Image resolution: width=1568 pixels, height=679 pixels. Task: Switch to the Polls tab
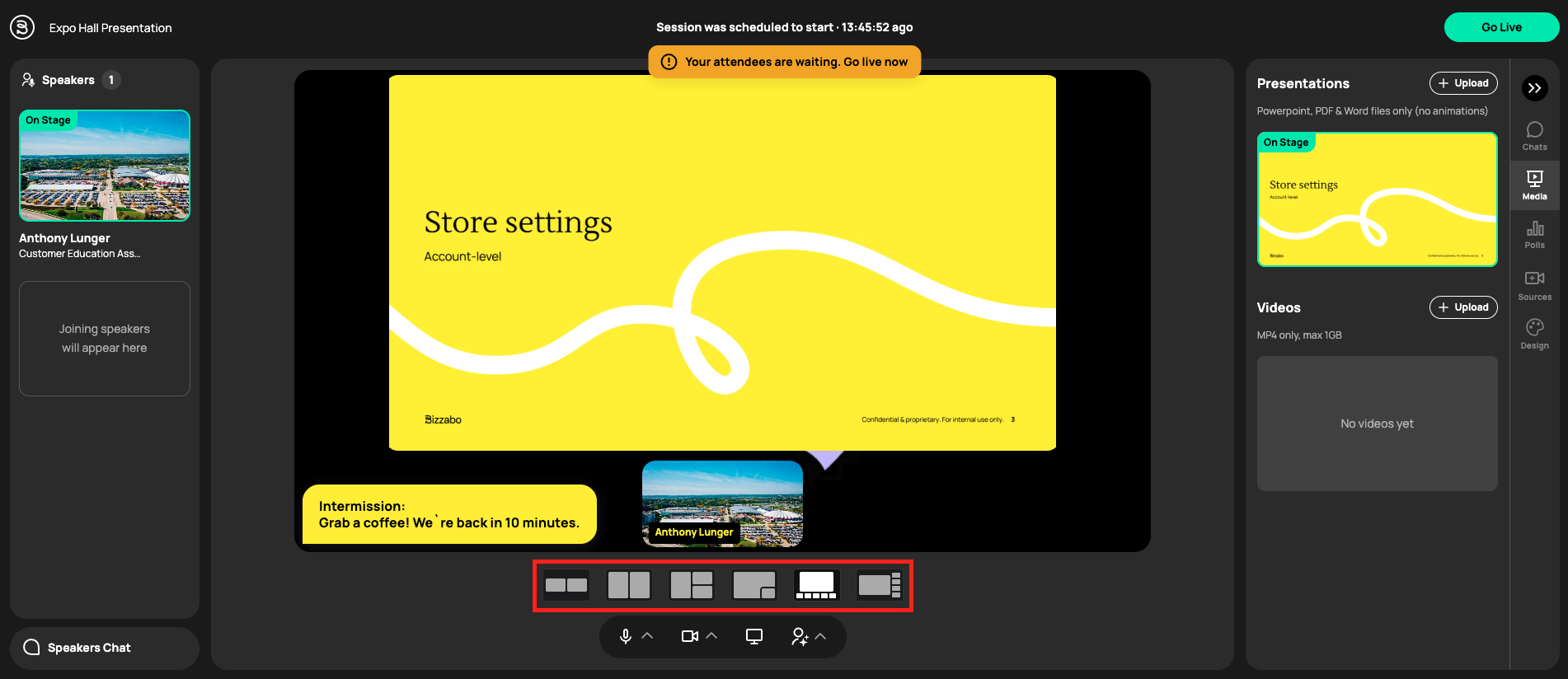point(1534,234)
